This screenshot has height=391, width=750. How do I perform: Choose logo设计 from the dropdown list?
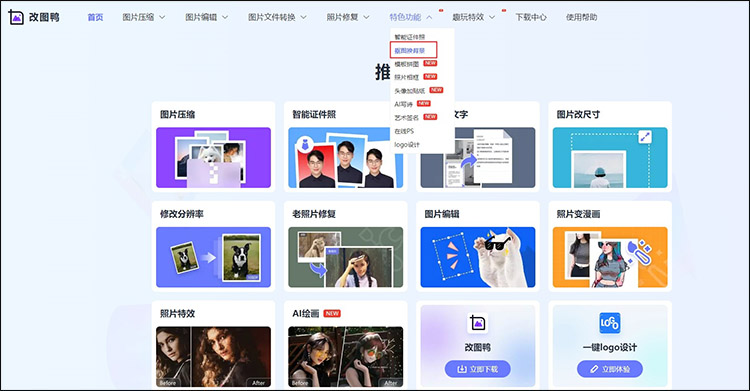[407, 145]
